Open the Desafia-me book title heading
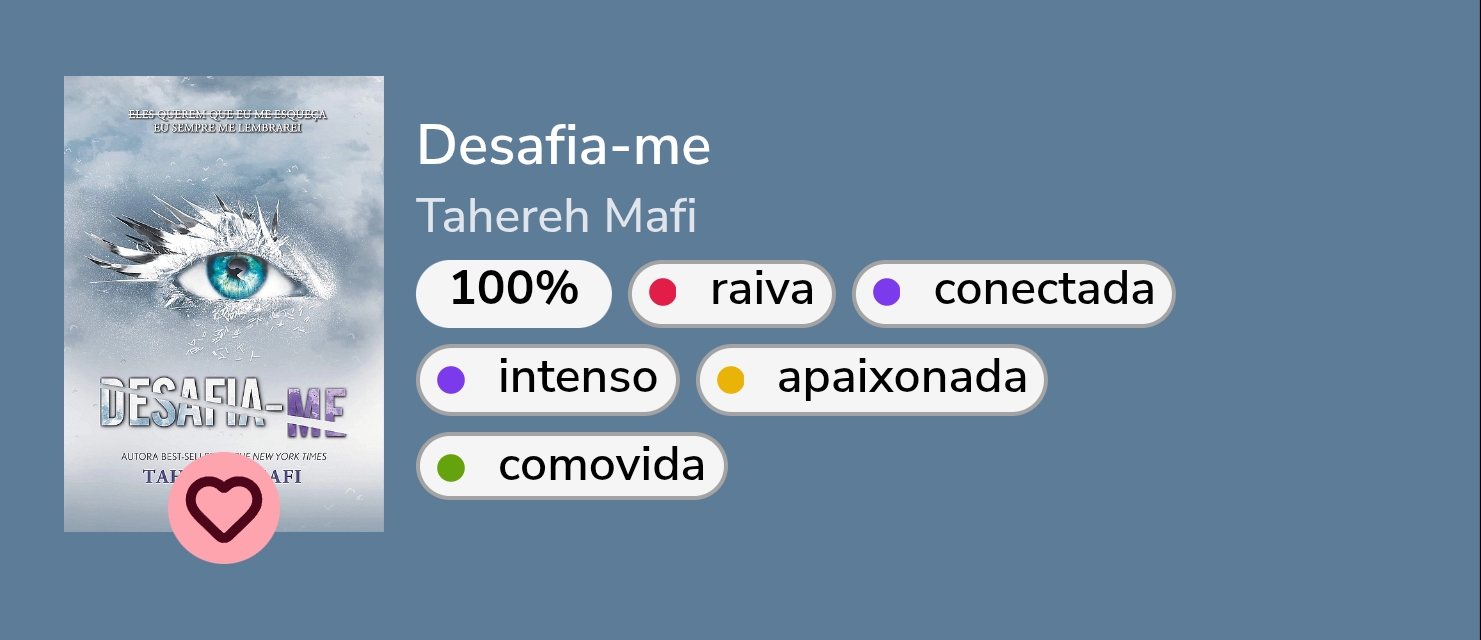 click(563, 146)
